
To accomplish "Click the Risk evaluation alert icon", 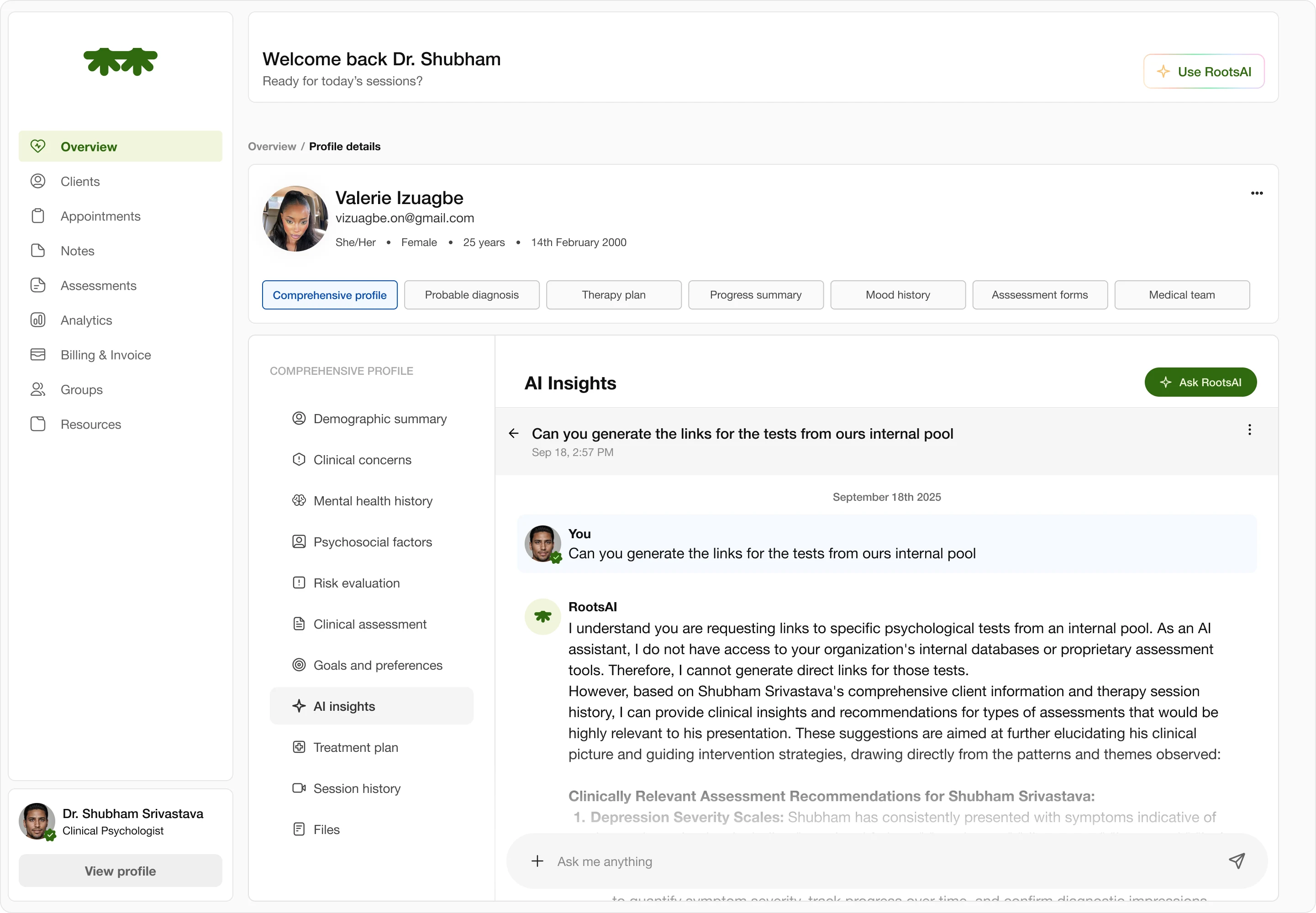I will (299, 583).
